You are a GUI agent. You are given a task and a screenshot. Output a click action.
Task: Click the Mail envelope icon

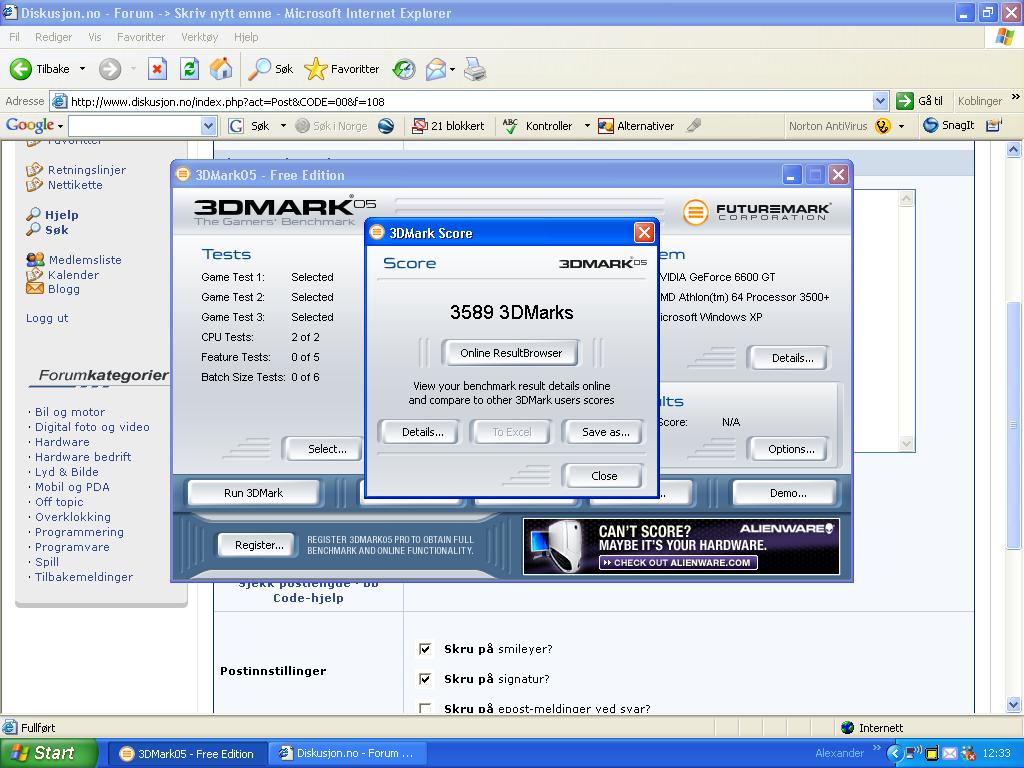tap(436, 69)
